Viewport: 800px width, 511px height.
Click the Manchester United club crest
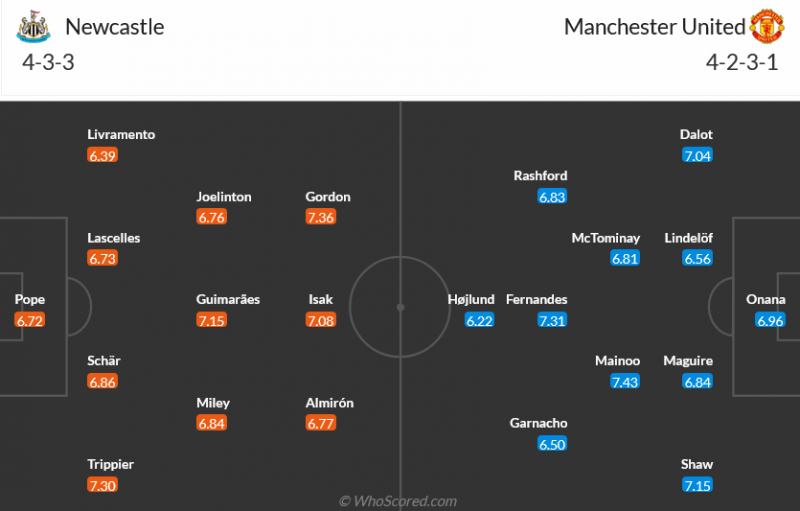pyautogui.click(x=767, y=27)
